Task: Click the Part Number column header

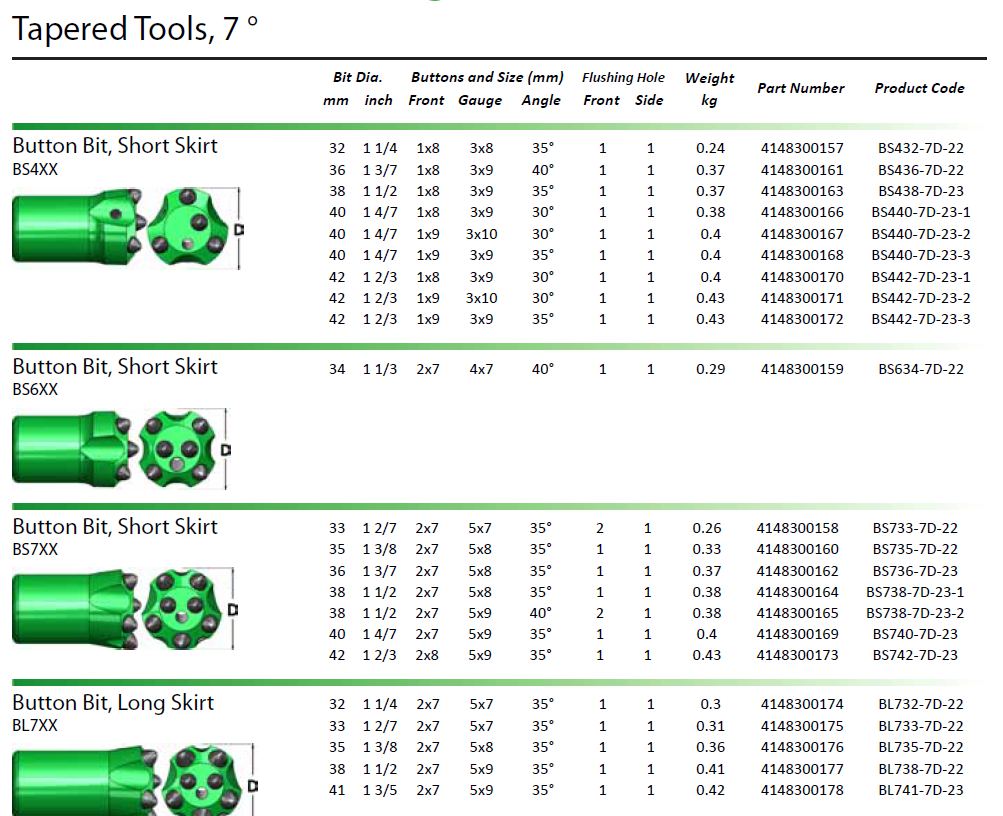Action: click(x=801, y=88)
